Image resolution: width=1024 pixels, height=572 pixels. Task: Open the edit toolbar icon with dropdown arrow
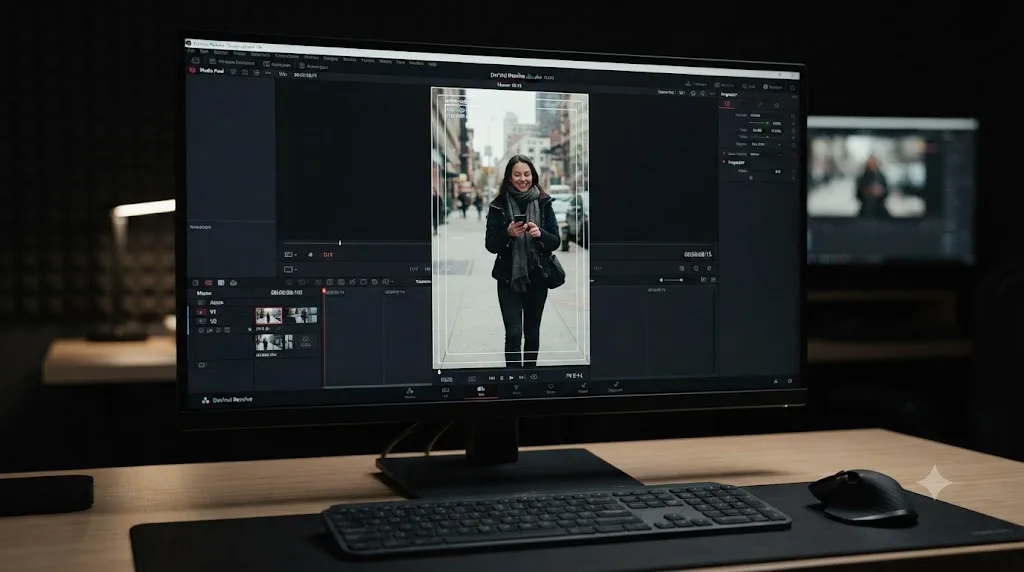pos(387,281)
